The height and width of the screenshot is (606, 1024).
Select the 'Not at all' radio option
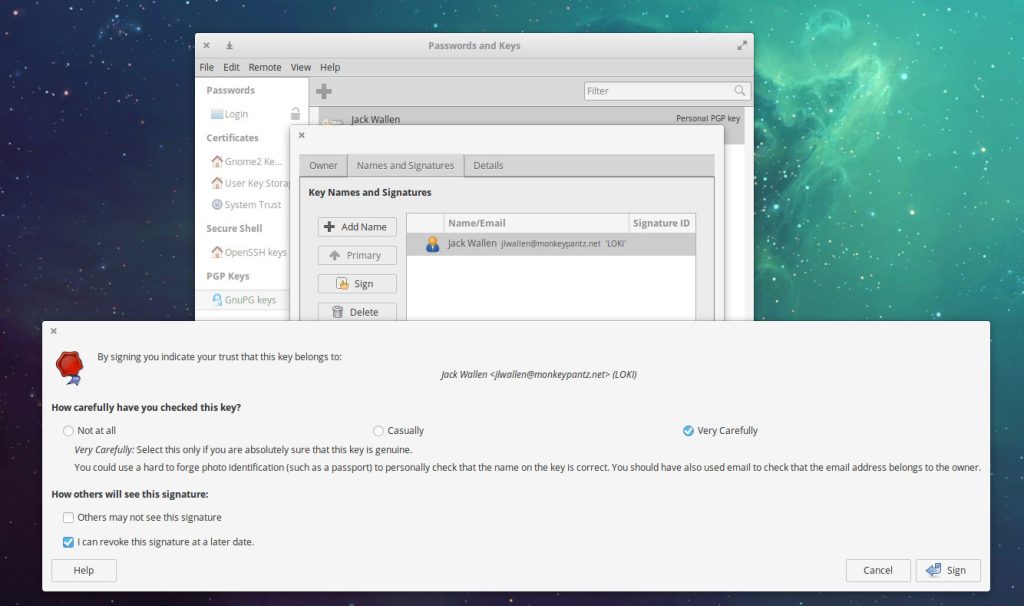(x=68, y=431)
